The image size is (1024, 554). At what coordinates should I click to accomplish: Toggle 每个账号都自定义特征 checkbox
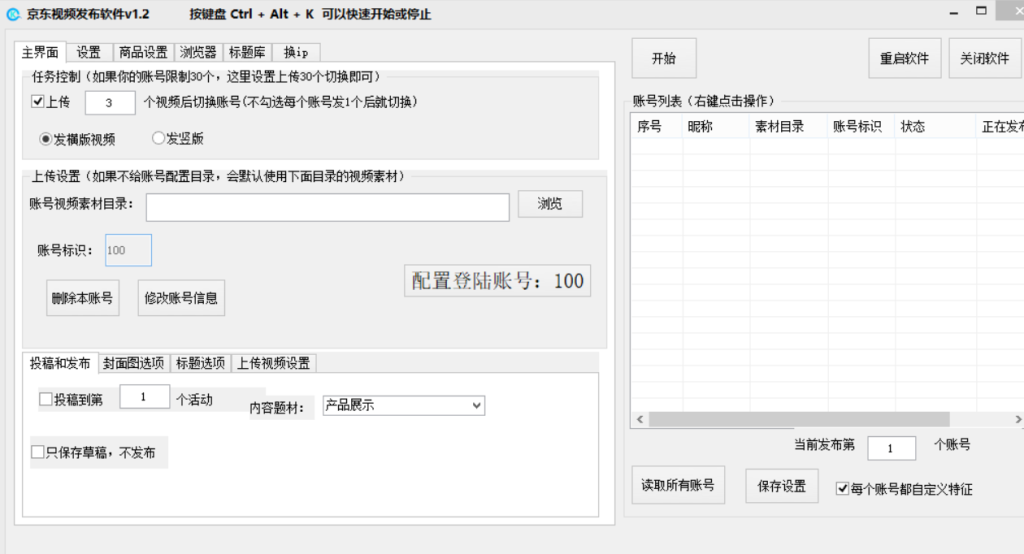coord(842,489)
